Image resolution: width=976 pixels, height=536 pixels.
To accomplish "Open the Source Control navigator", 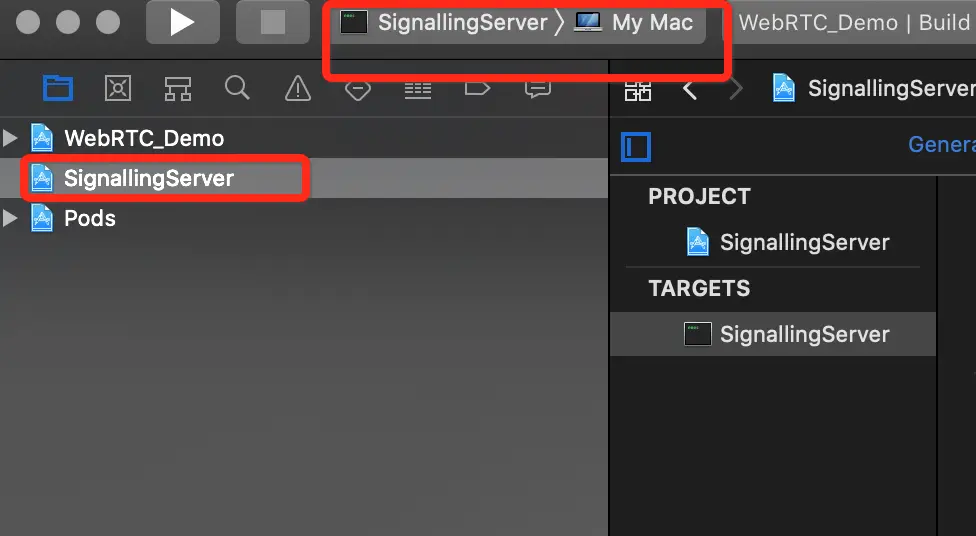I will 118,88.
